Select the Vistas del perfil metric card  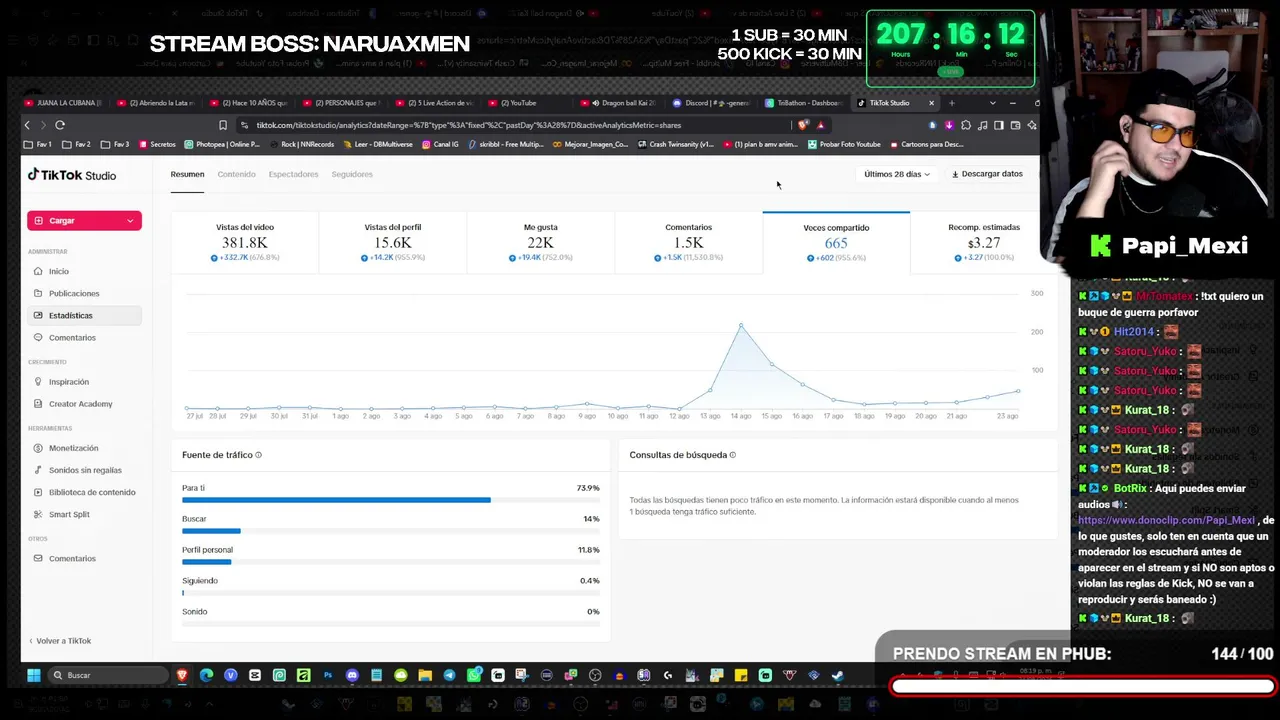393,243
